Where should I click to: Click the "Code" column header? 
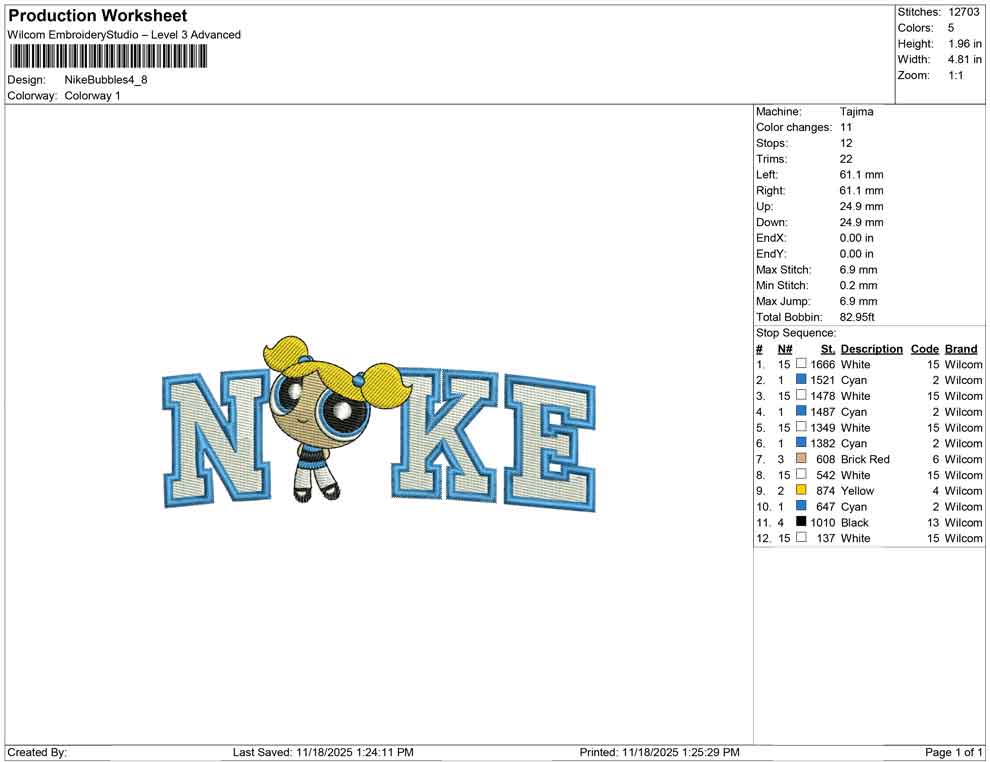925,349
